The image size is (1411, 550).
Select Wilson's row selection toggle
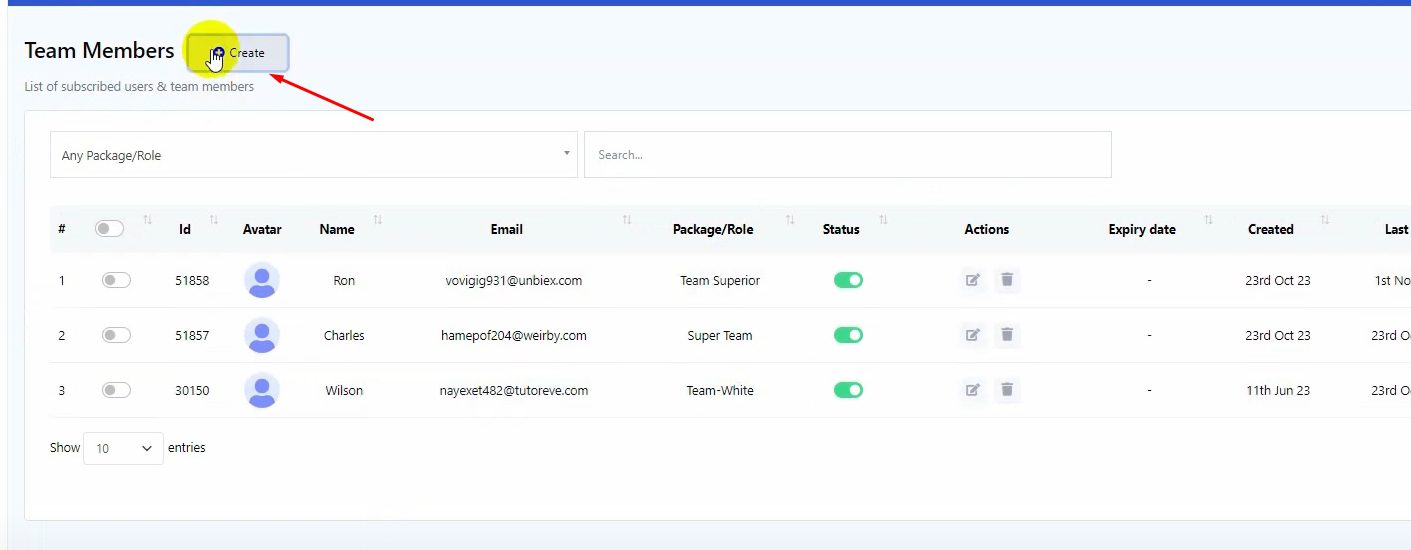coord(116,390)
